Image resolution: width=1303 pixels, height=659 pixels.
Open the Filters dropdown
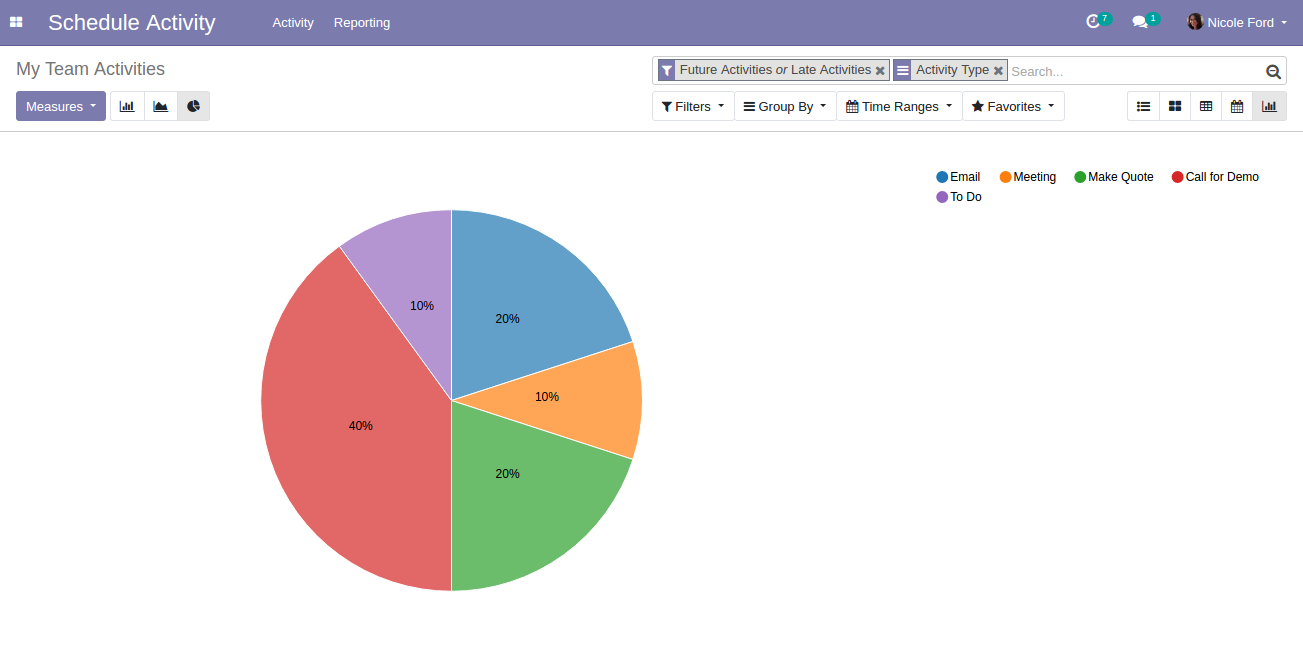(693, 106)
